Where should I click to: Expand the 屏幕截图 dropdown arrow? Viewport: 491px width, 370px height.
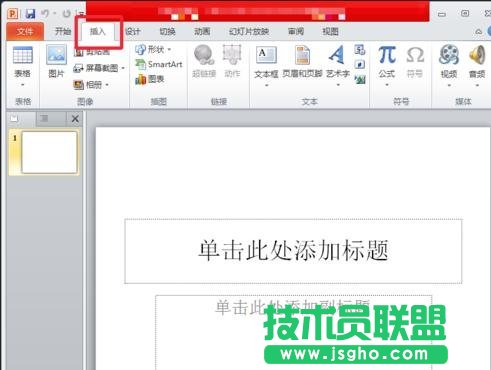click(123, 68)
